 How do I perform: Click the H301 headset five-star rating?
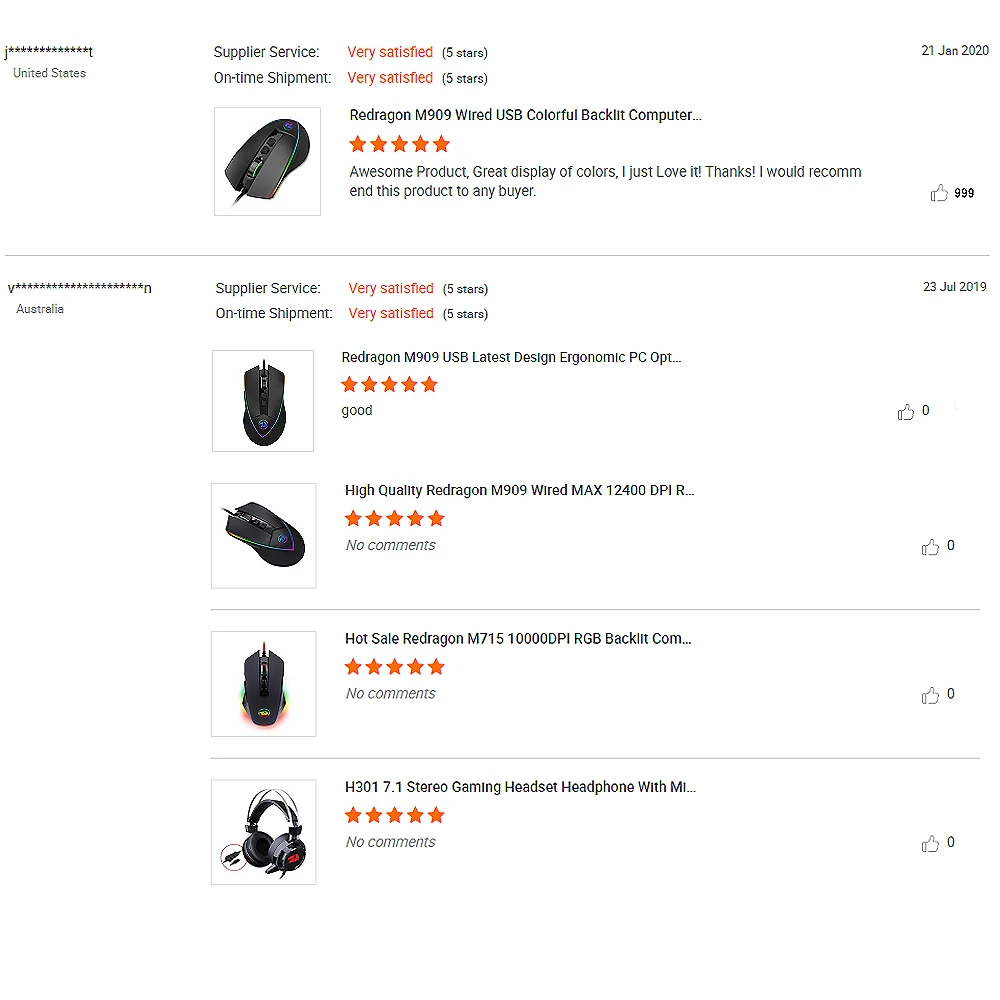pyautogui.click(x=394, y=815)
